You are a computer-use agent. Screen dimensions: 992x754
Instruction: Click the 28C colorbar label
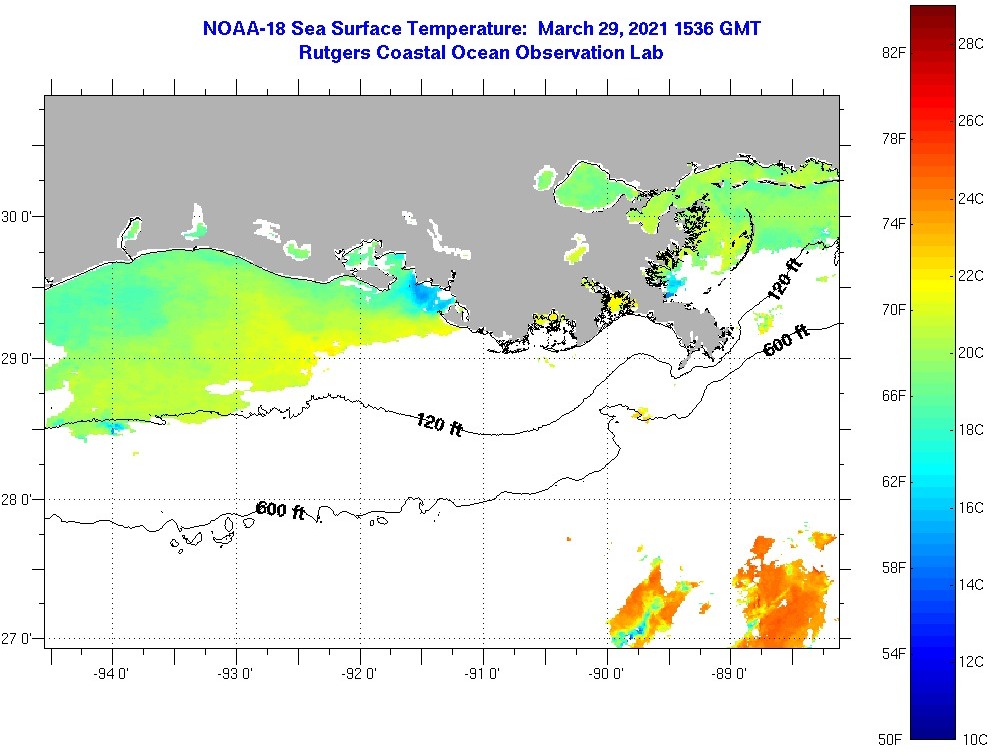click(971, 44)
